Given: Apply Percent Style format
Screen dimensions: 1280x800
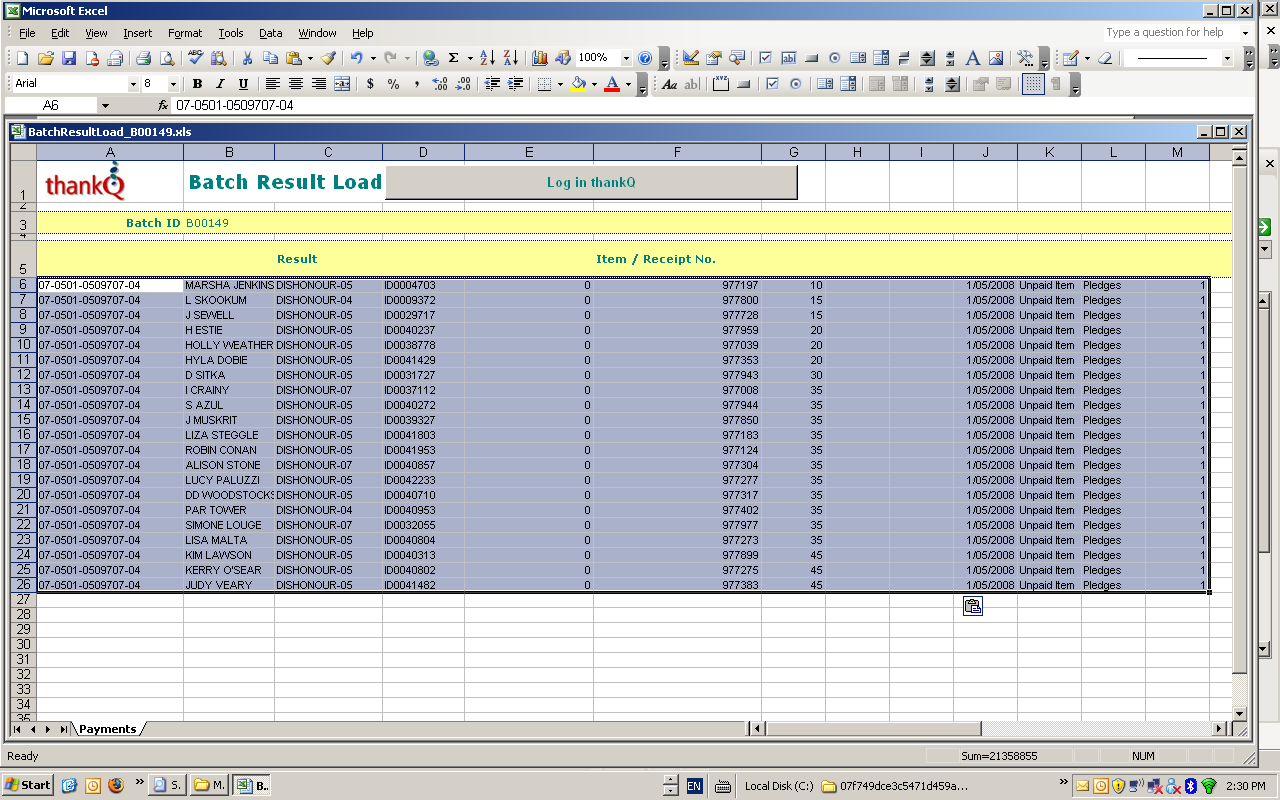Looking at the screenshot, I should point(393,84).
